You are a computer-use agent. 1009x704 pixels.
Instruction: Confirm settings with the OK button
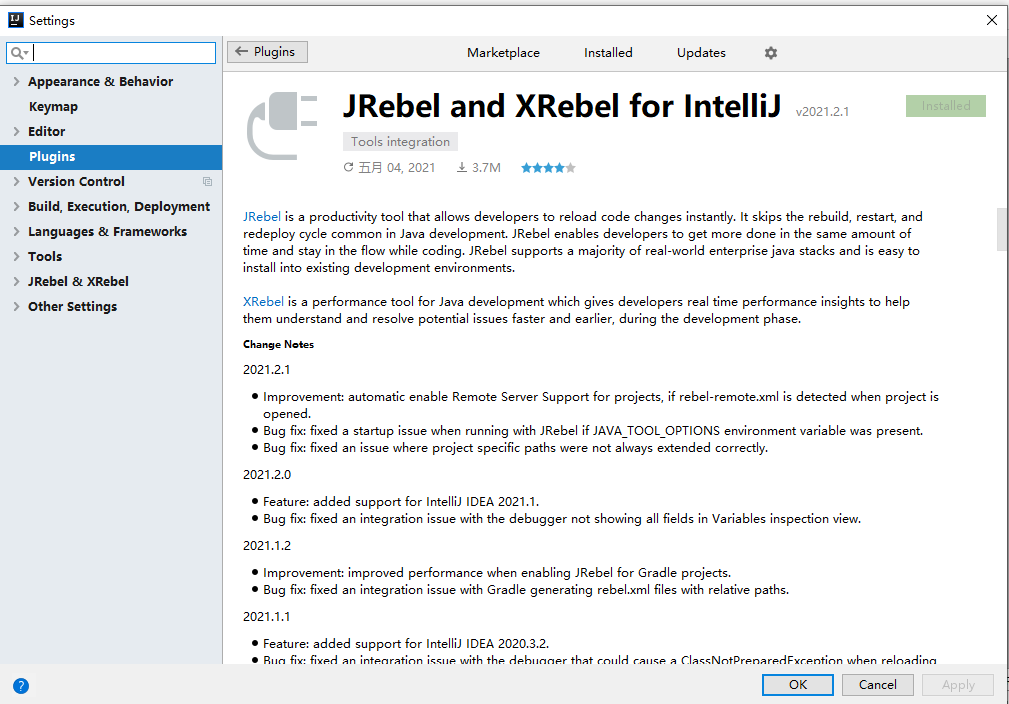coord(797,685)
